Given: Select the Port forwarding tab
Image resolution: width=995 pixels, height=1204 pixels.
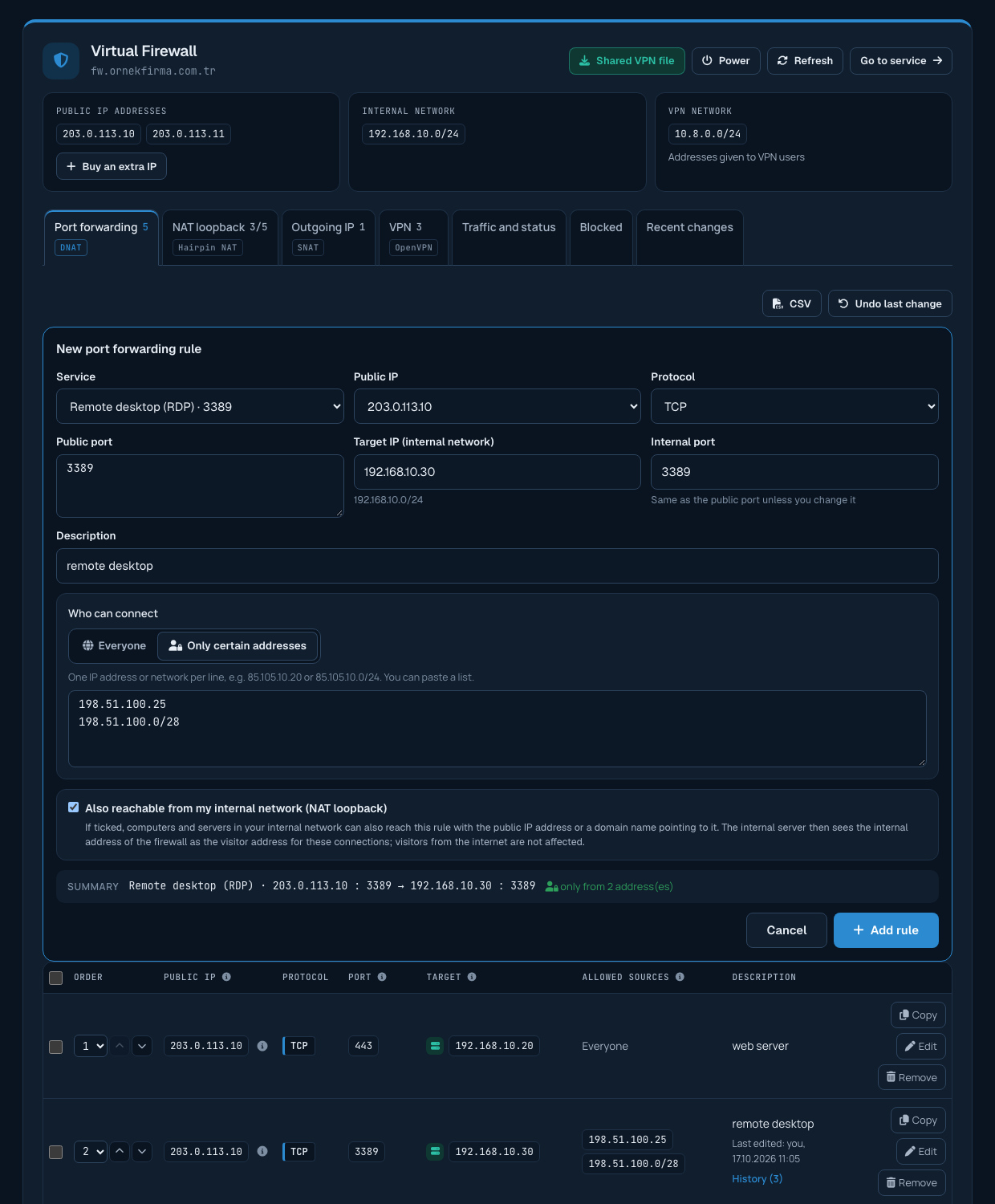Looking at the screenshot, I should tap(101, 237).
